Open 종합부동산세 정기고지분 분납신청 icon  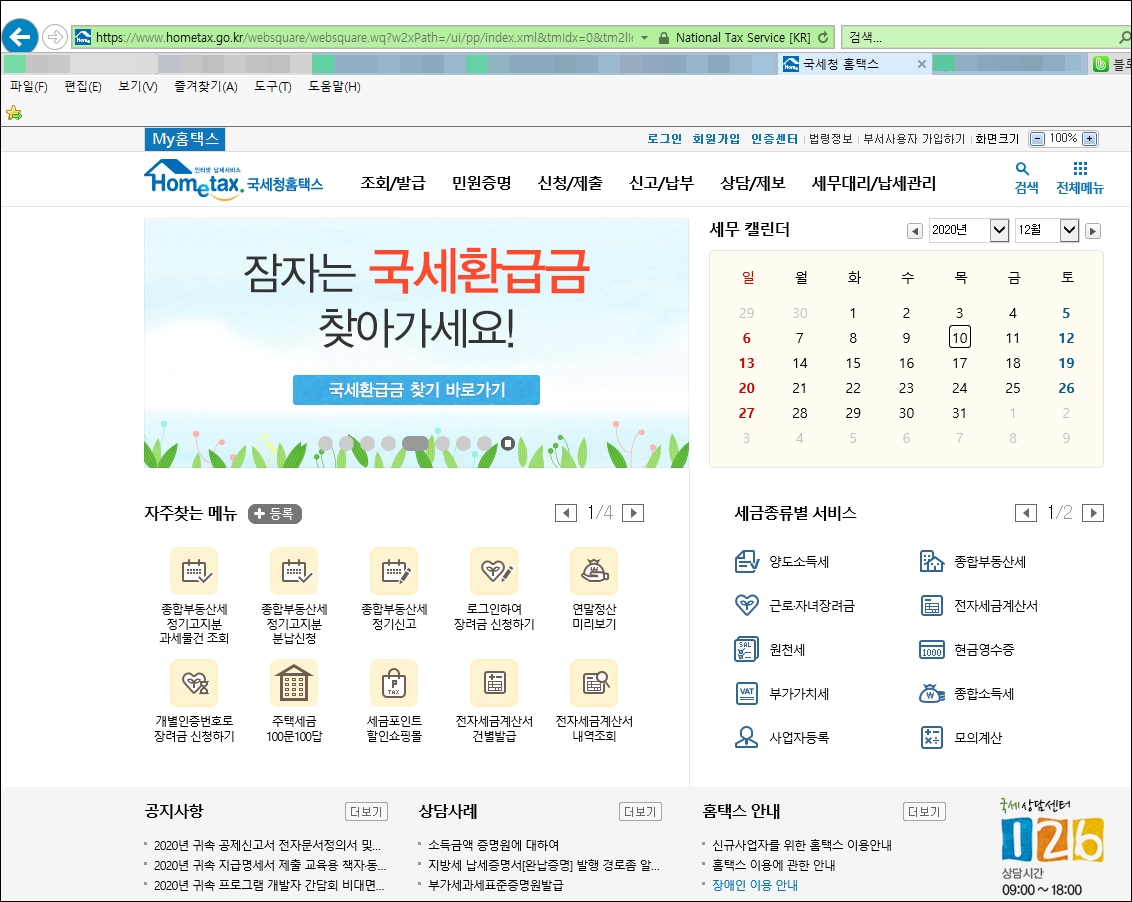click(294, 571)
